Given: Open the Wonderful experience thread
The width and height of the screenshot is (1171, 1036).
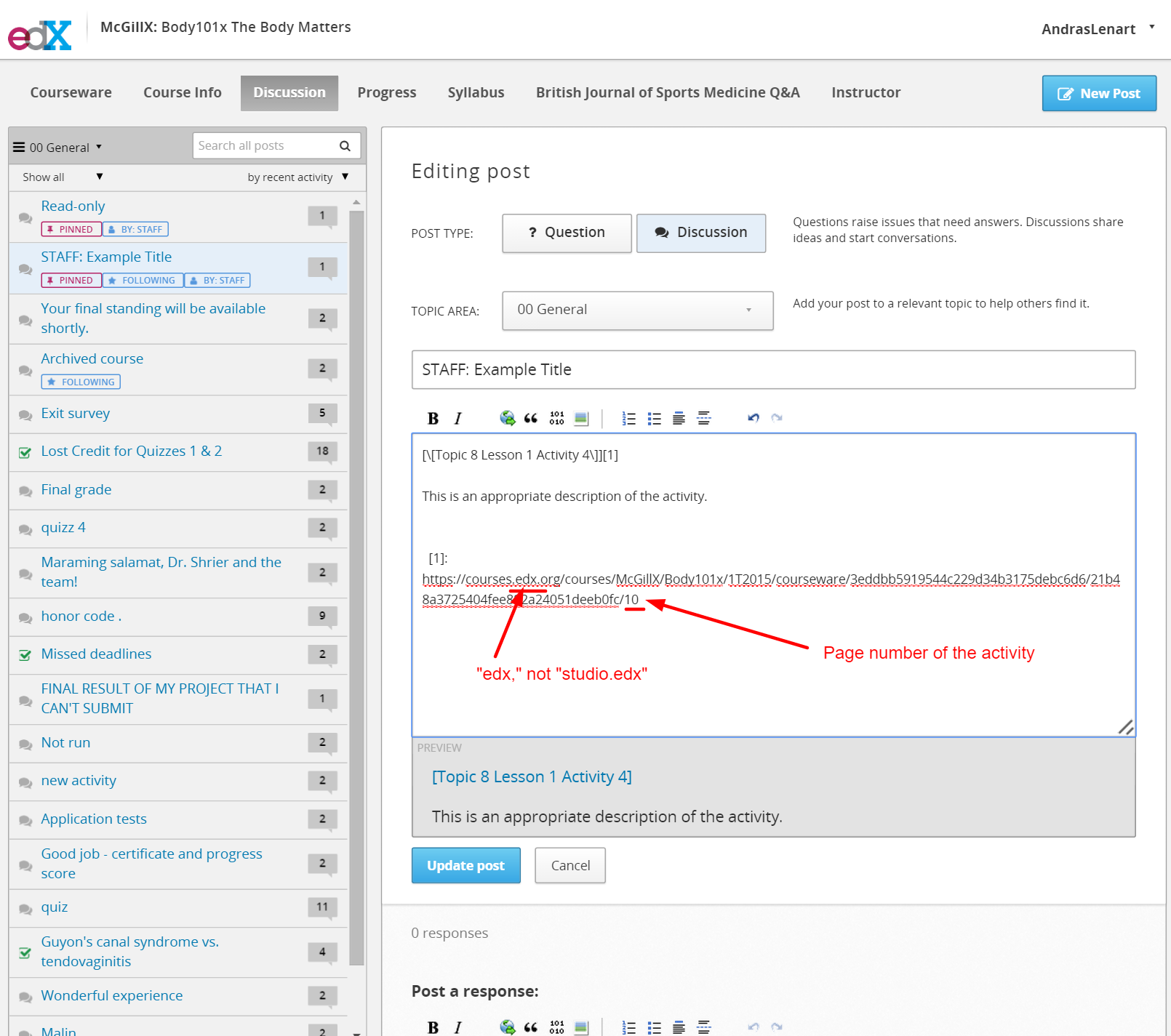Looking at the screenshot, I should tap(178, 997).
